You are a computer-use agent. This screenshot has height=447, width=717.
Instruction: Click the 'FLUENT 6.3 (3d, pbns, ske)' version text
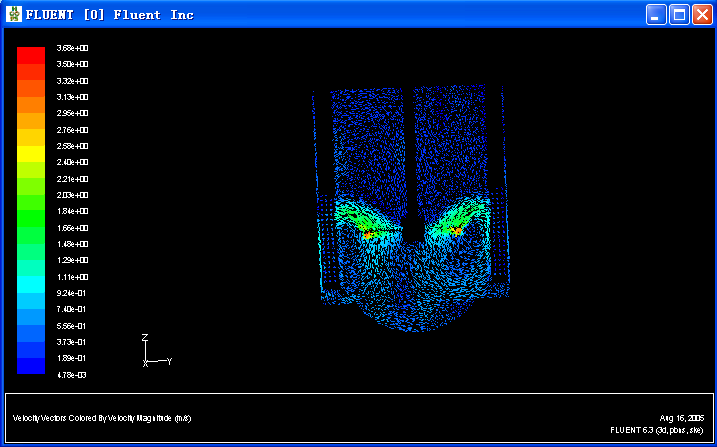(x=655, y=429)
